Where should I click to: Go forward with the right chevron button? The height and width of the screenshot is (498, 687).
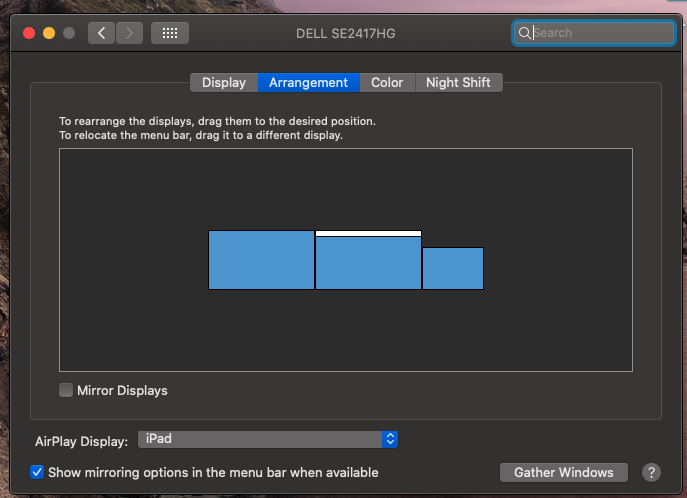(129, 33)
